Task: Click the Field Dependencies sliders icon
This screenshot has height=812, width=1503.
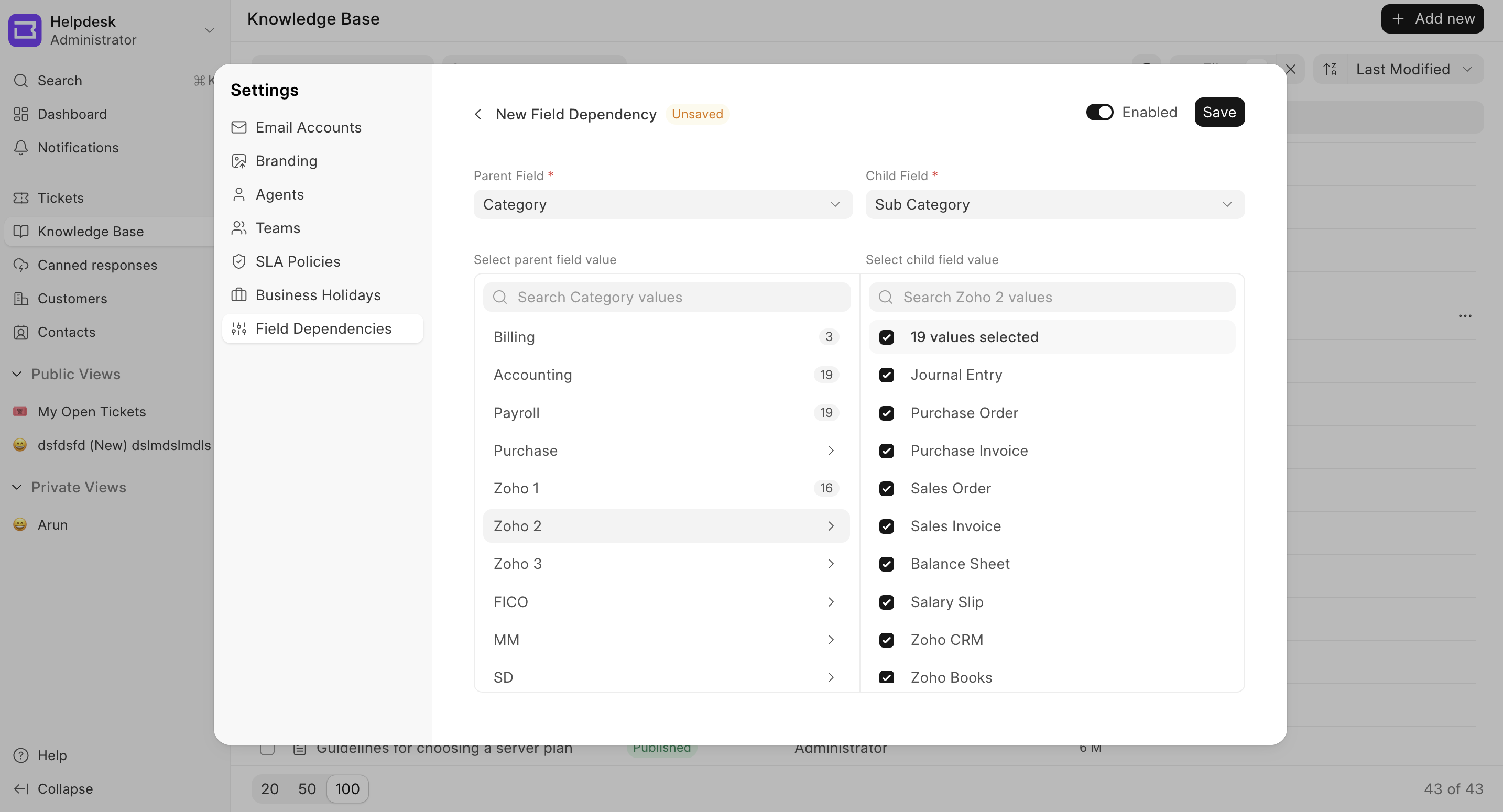Action: point(238,328)
